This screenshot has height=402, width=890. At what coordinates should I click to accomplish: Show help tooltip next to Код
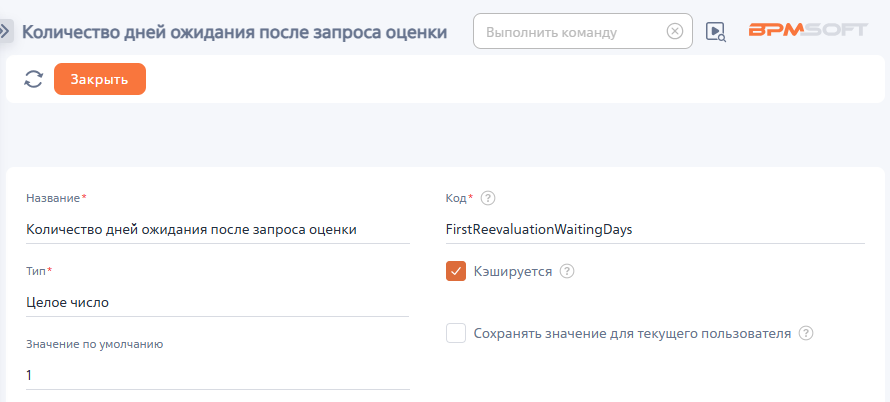tap(488, 198)
